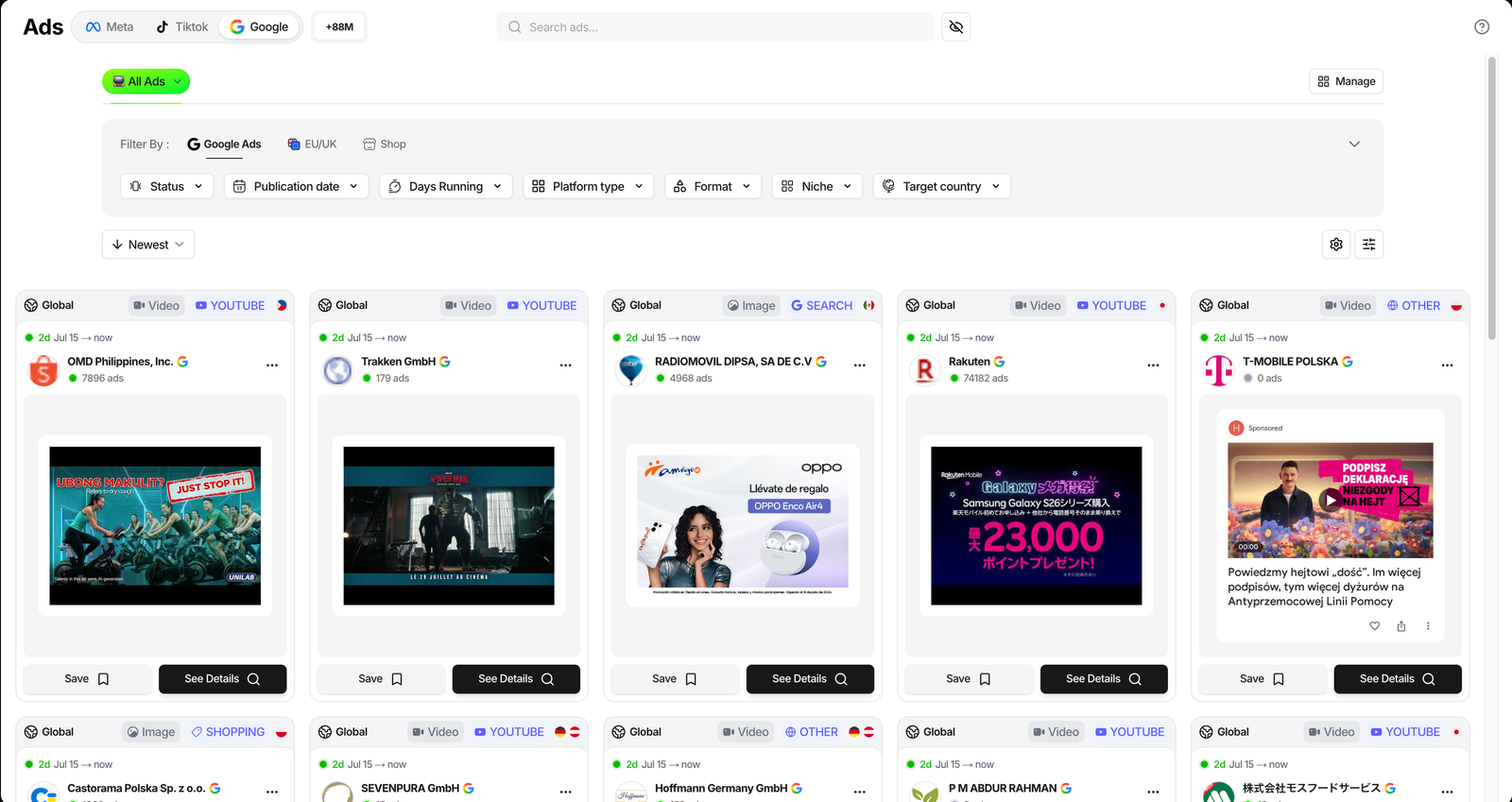Click the T-Mobile Polska advertiser logo
Screen dimensions: 1512x802
click(x=1219, y=370)
